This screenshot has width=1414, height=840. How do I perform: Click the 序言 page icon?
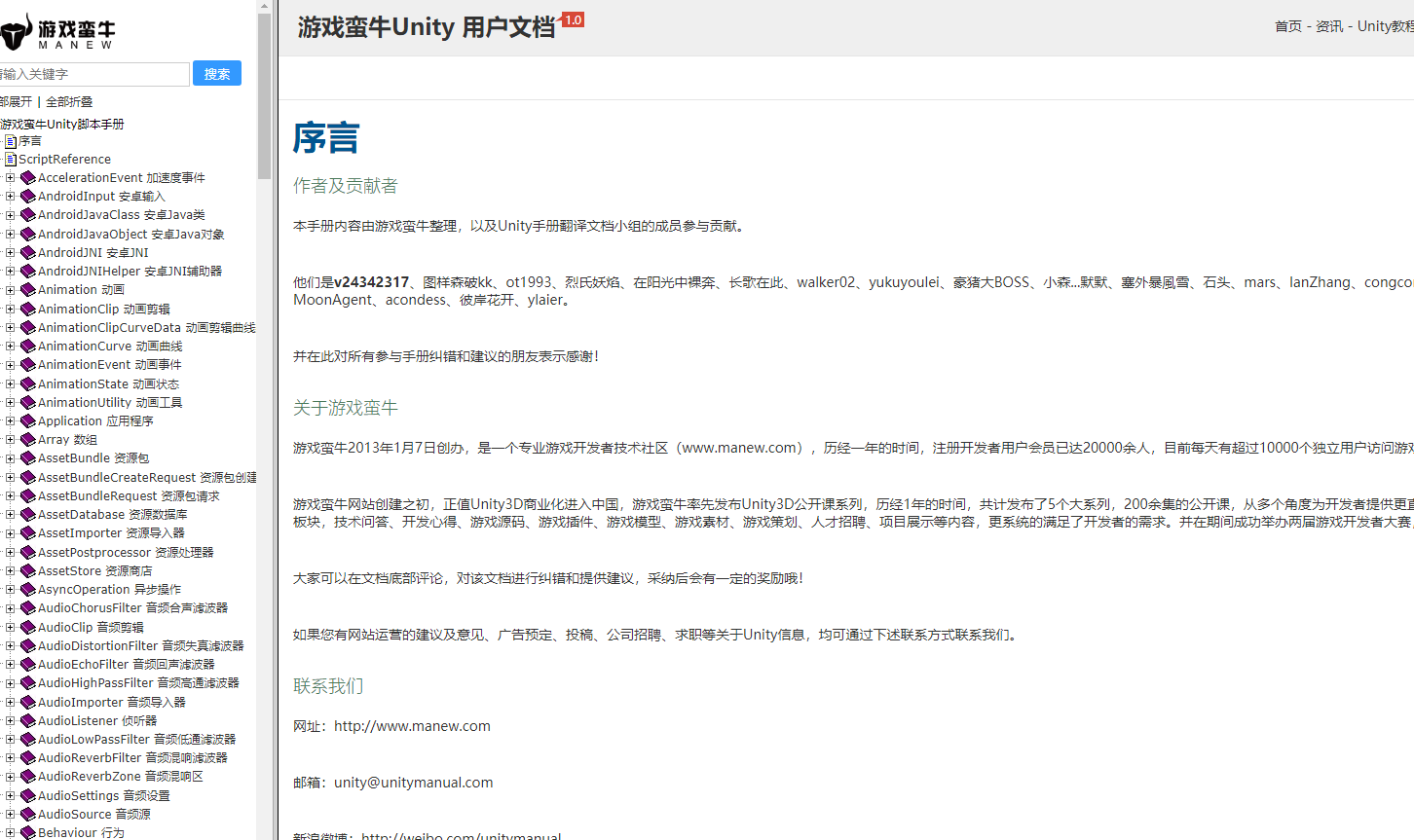click(x=11, y=141)
